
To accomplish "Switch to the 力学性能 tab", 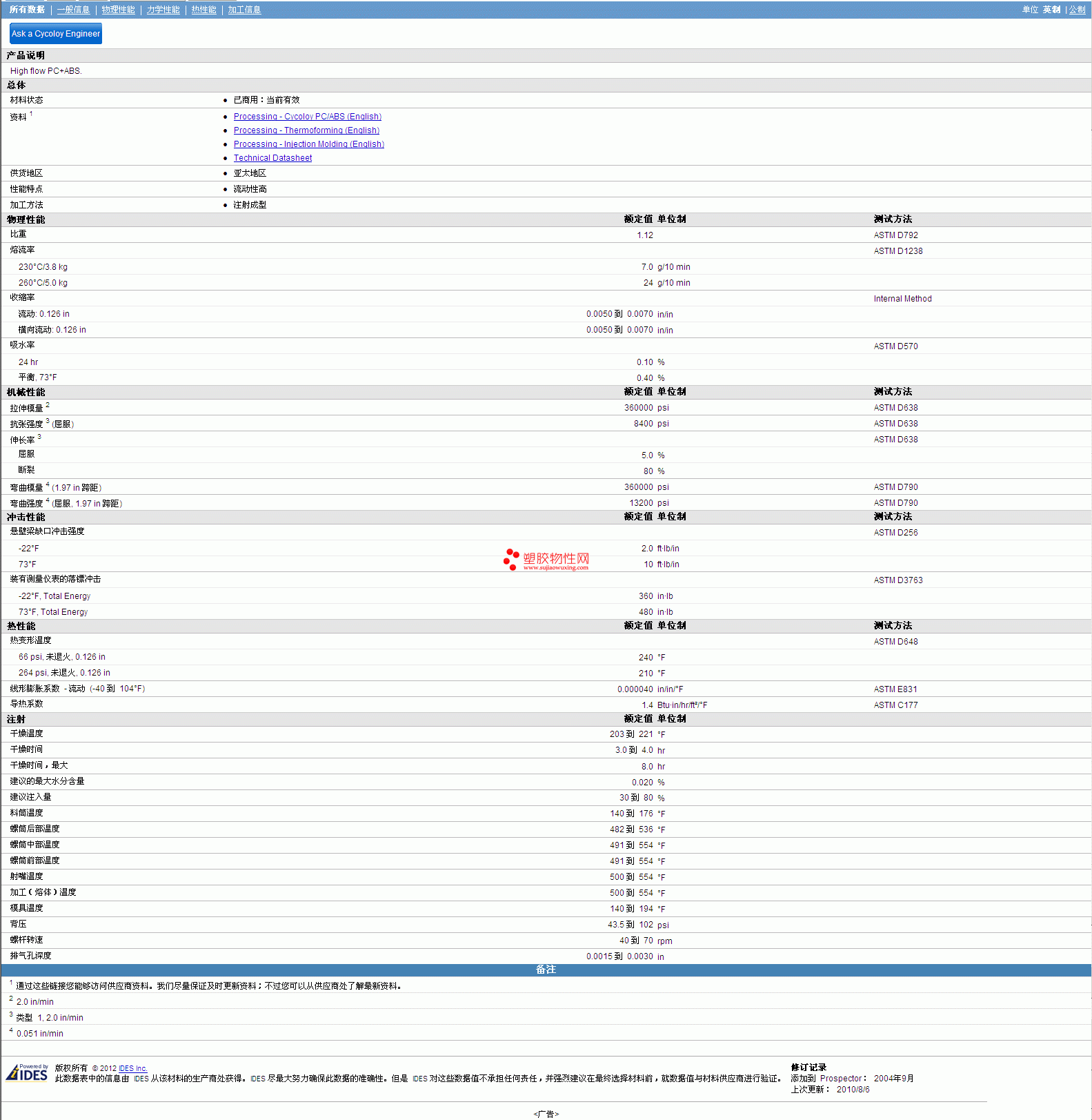I will (x=163, y=10).
